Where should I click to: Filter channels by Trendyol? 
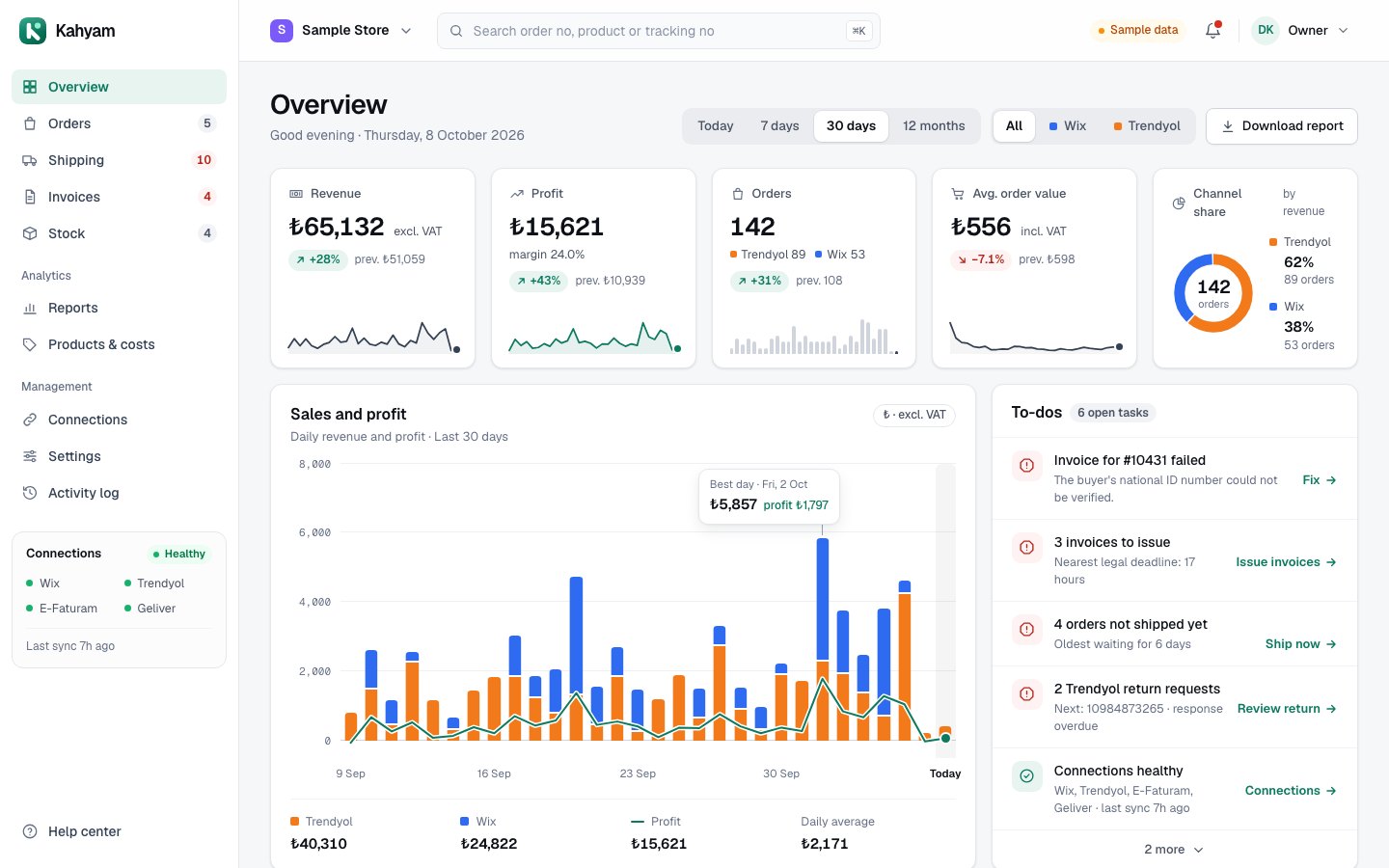(x=1147, y=126)
